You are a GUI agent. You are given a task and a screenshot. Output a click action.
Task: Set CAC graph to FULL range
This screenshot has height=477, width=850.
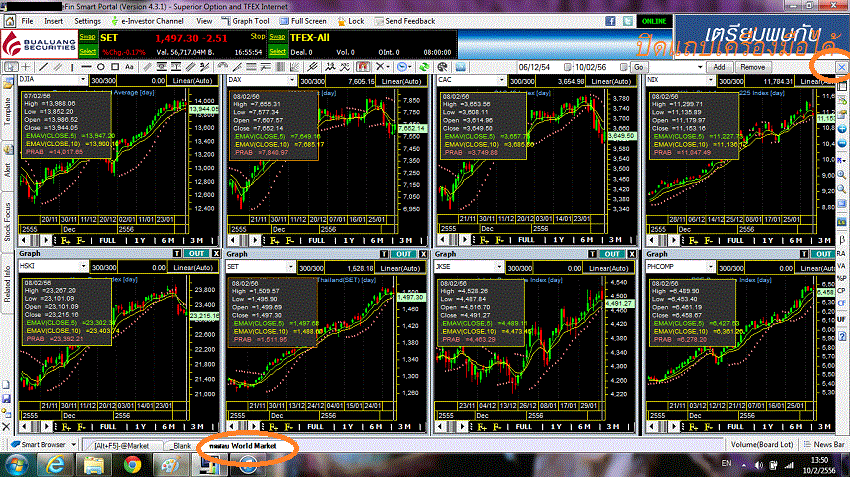[x=526, y=240]
